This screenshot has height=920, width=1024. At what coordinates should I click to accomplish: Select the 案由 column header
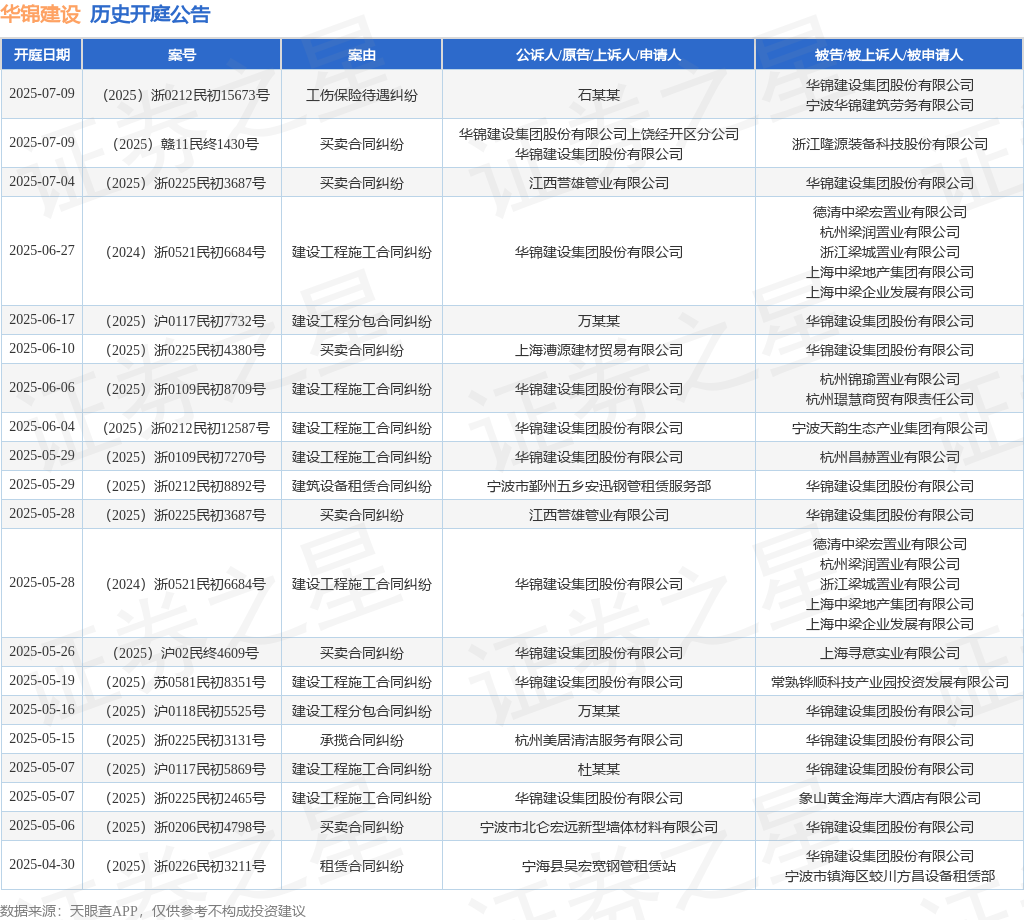point(362,55)
